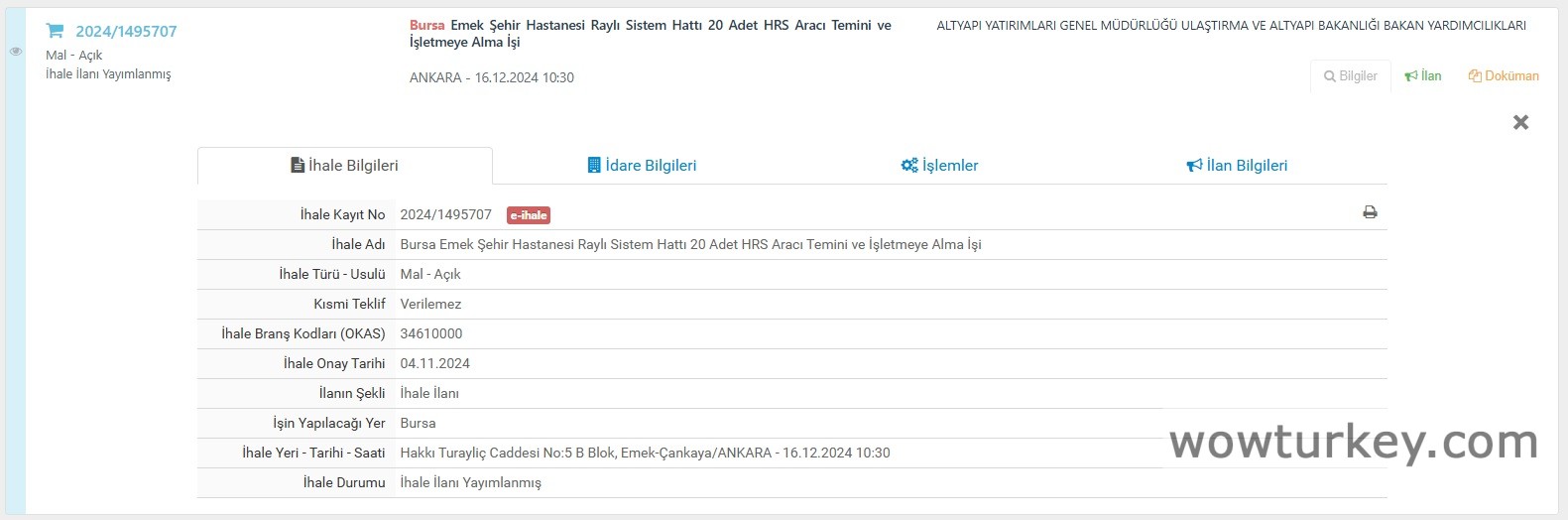Print tender details with the printer icon
This screenshot has height=520, width=1568.
[1370, 212]
